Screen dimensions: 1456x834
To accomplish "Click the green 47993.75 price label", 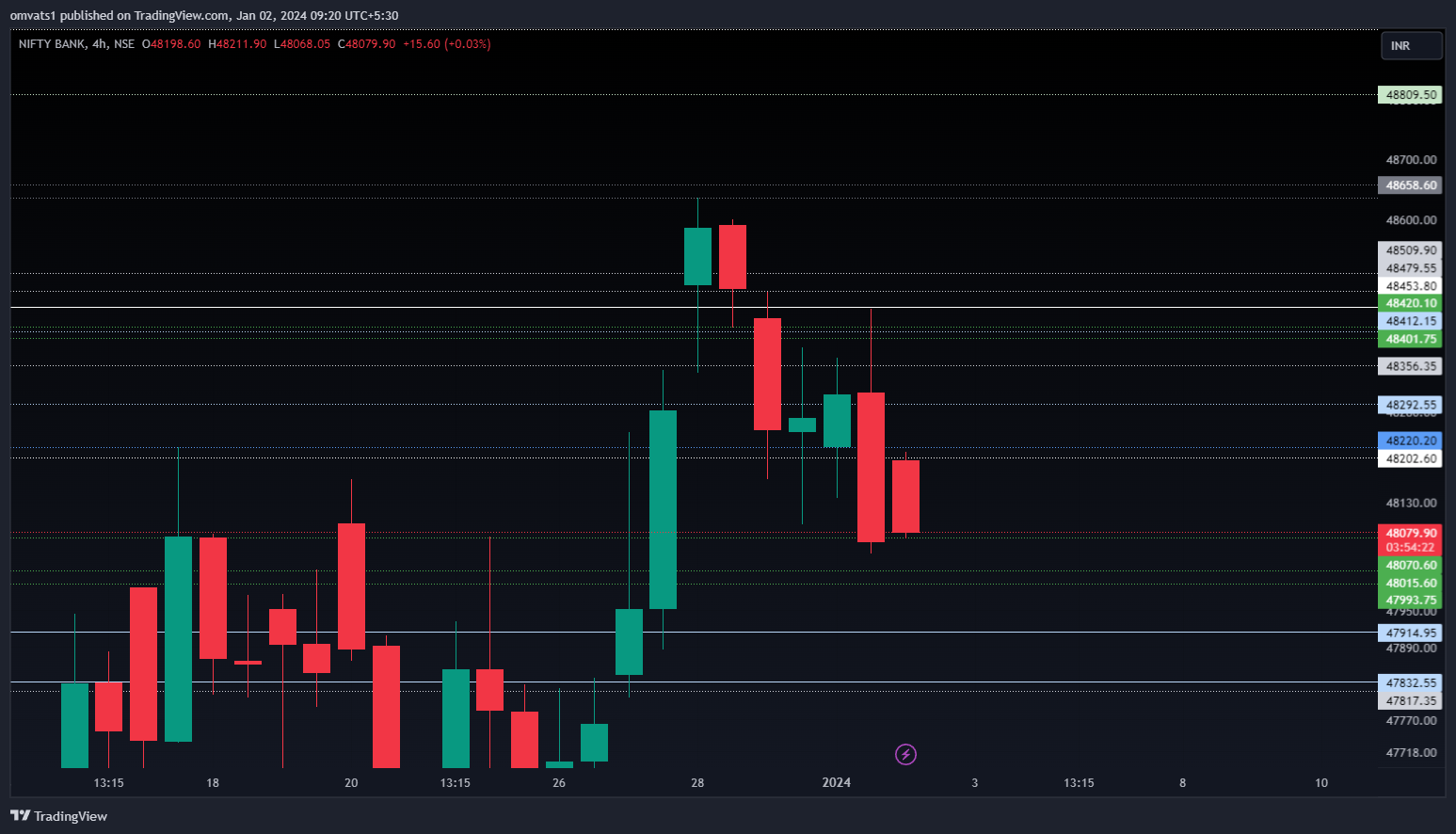I will pos(1410,600).
